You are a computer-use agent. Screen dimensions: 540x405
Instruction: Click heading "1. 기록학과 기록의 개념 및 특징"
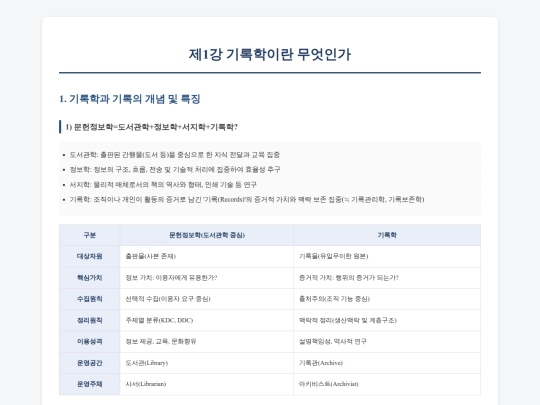[129, 99]
